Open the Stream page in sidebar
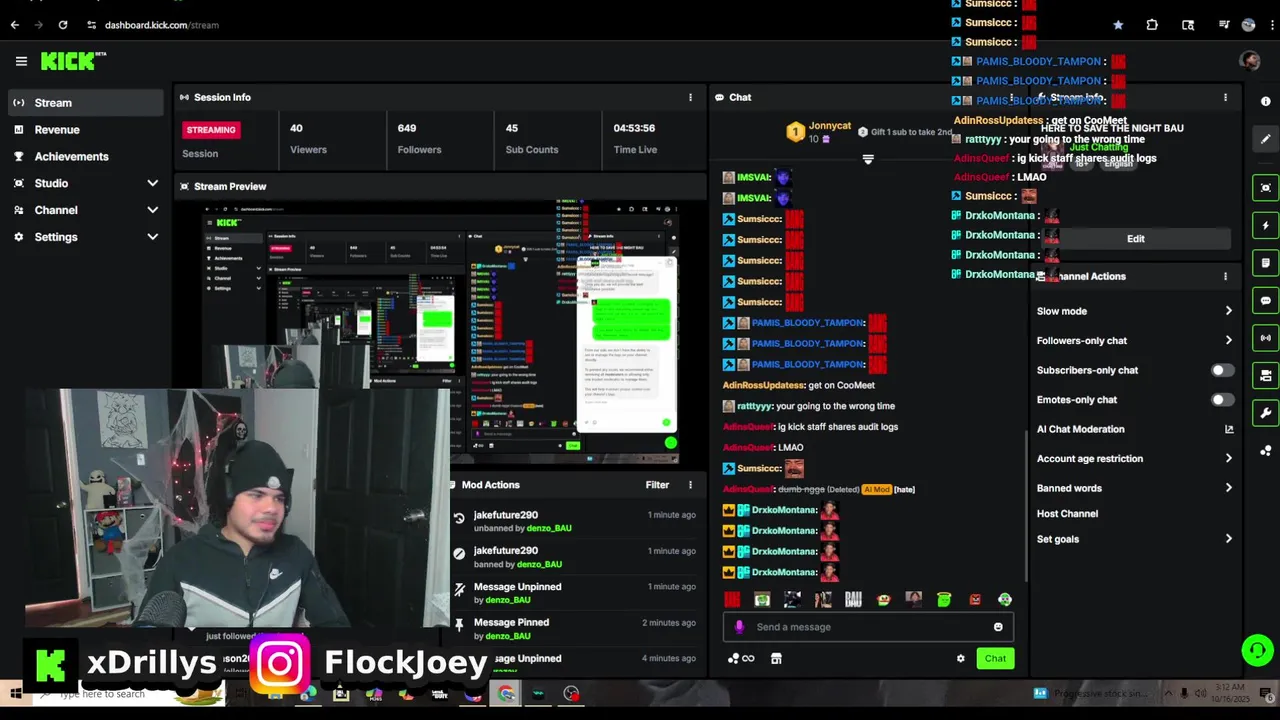Screen dimensions: 1280x720 pyautogui.click(x=86, y=102)
